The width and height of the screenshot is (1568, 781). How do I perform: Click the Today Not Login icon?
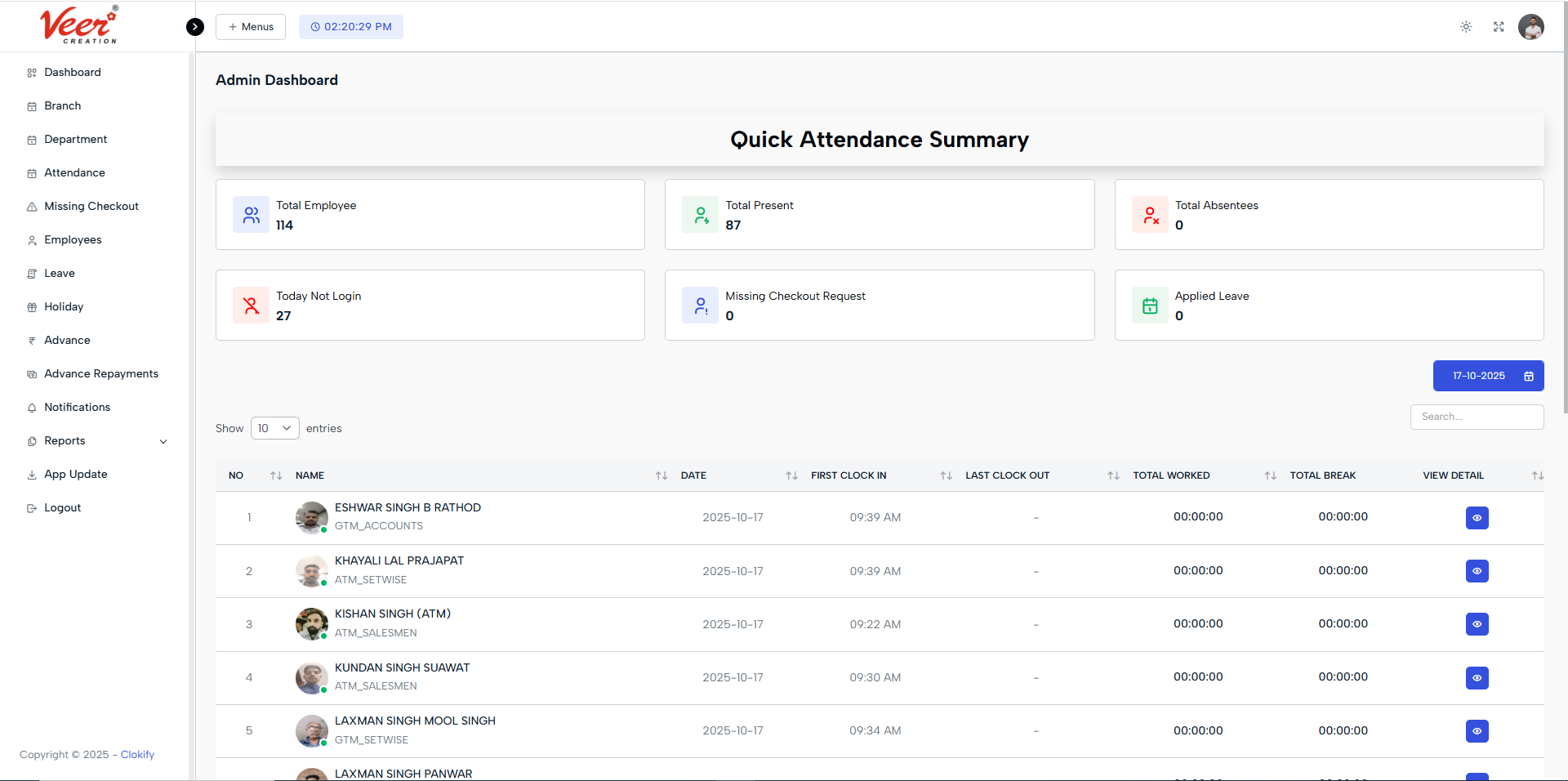(x=251, y=306)
